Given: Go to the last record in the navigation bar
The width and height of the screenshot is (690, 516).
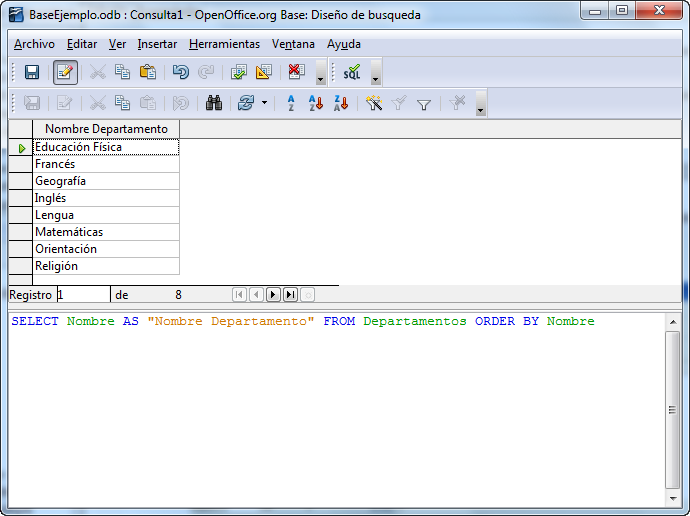Looking at the screenshot, I should tap(290, 294).
